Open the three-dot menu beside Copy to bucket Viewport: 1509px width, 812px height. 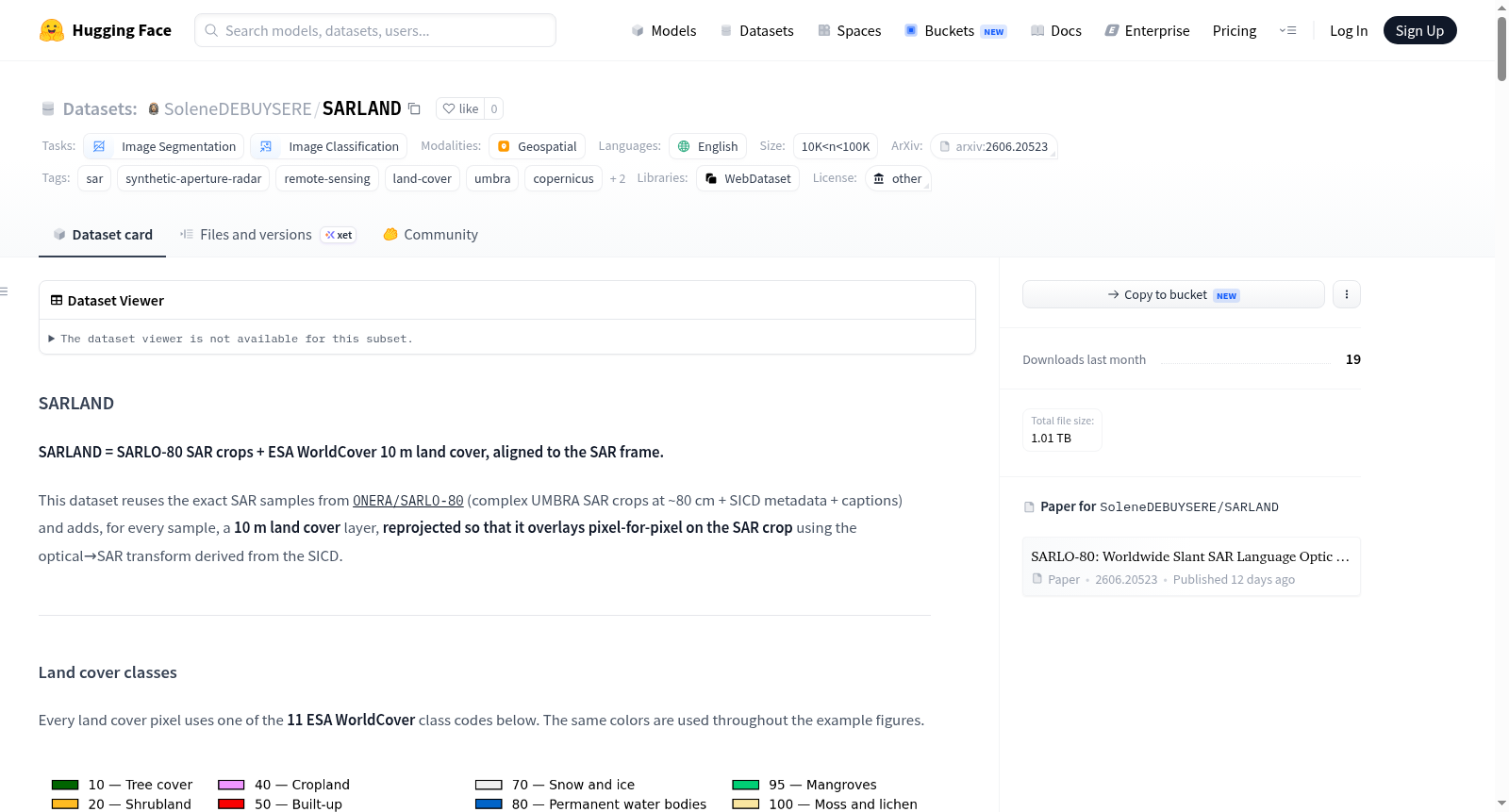tap(1347, 294)
